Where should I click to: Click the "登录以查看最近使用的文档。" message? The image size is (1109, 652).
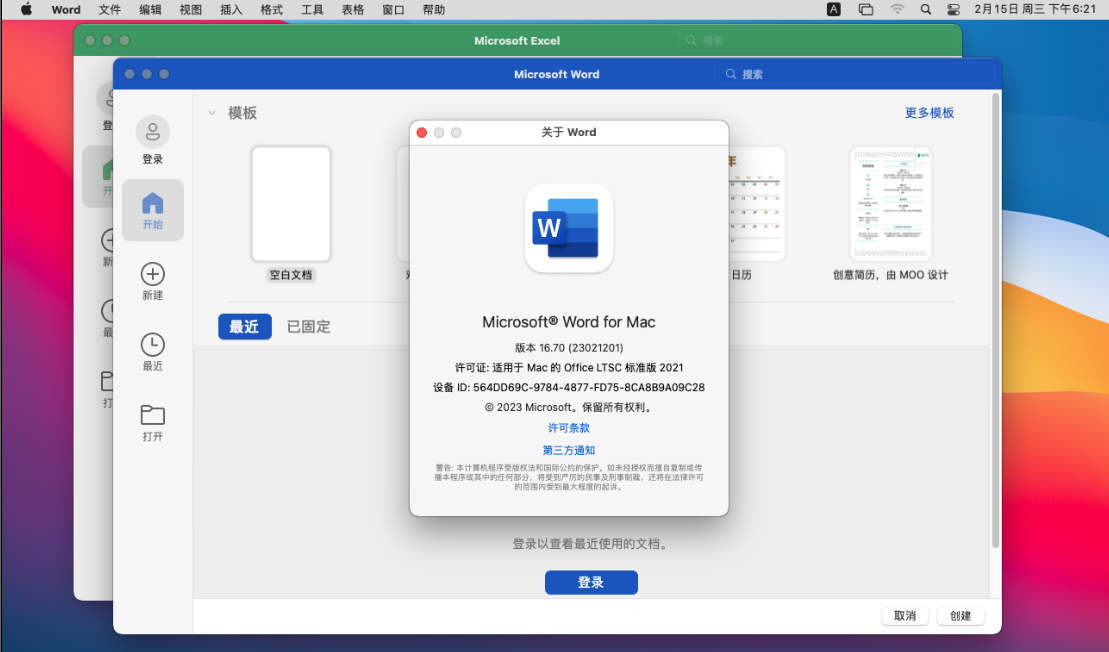click(591, 544)
